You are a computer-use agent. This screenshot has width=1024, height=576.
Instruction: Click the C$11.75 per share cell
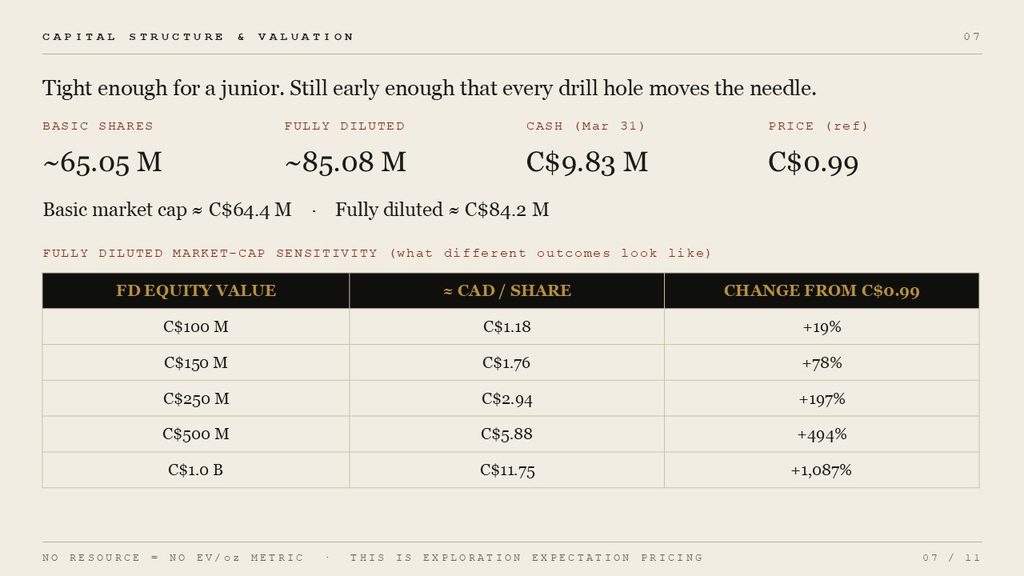pyautogui.click(x=507, y=470)
